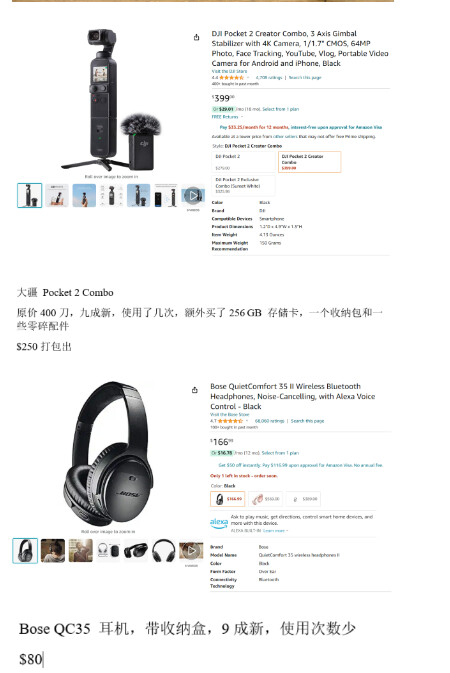Play the DJI Pocket 2 product video thumbnail

pos(193,196)
